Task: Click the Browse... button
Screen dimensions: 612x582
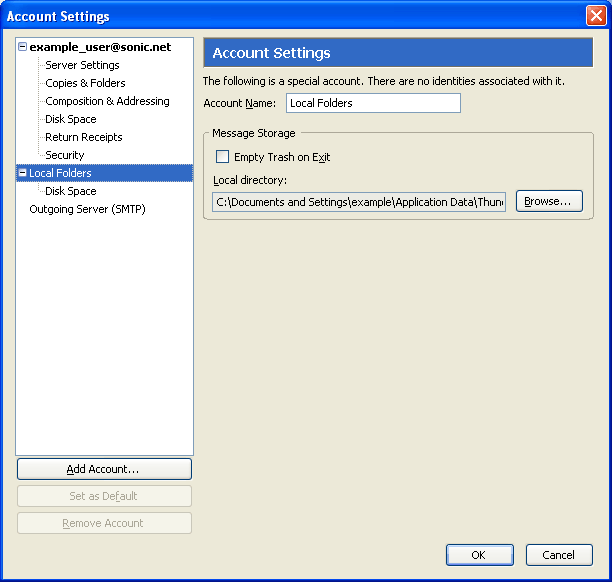Action: tap(549, 201)
